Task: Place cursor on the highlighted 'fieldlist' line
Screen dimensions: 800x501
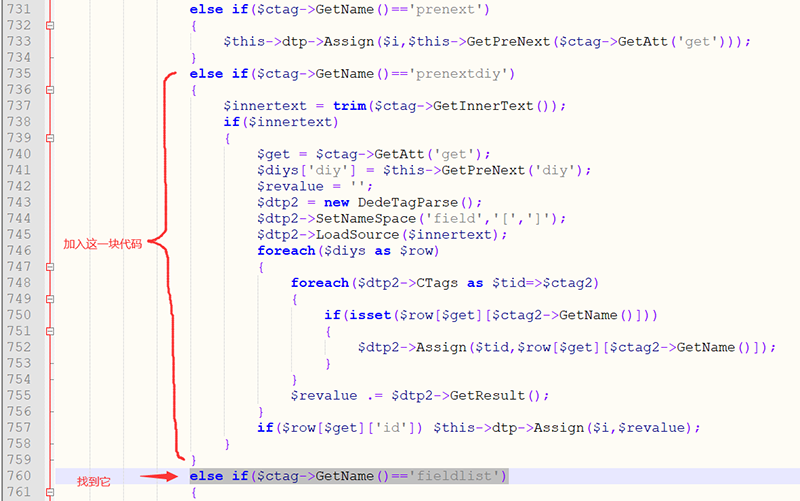Action: pos(348,476)
